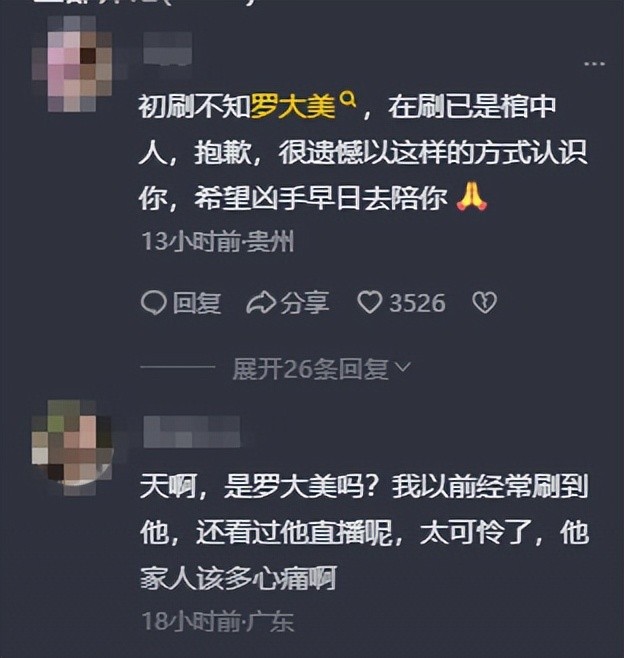Click the chevron next to 展开26条回复
The image size is (624, 658).
(403, 368)
